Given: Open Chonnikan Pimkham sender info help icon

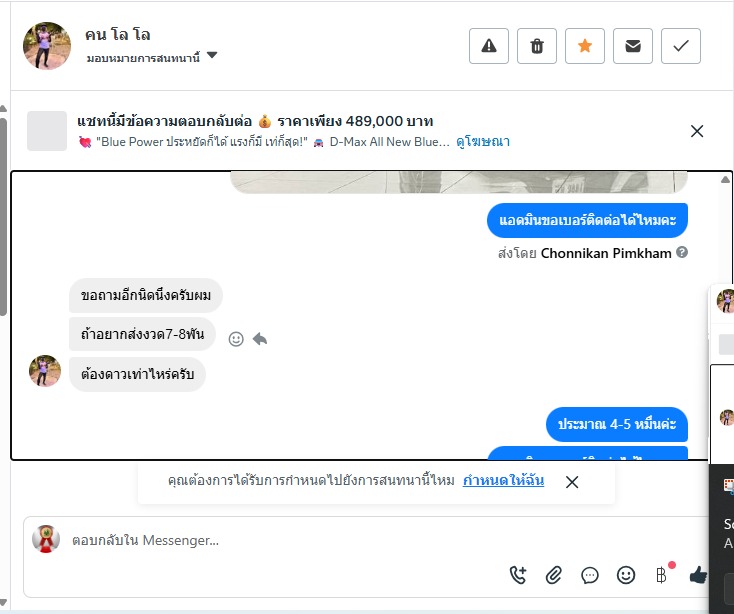Looking at the screenshot, I should (x=683, y=252).
